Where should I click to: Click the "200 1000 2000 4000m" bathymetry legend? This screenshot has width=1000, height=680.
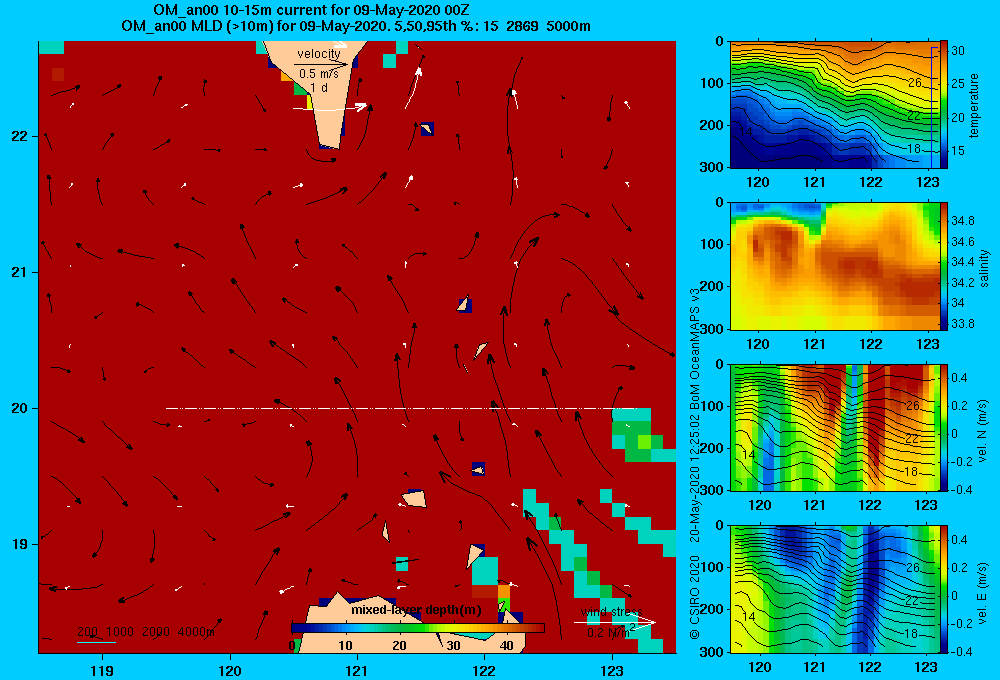[x=145, y=632]
